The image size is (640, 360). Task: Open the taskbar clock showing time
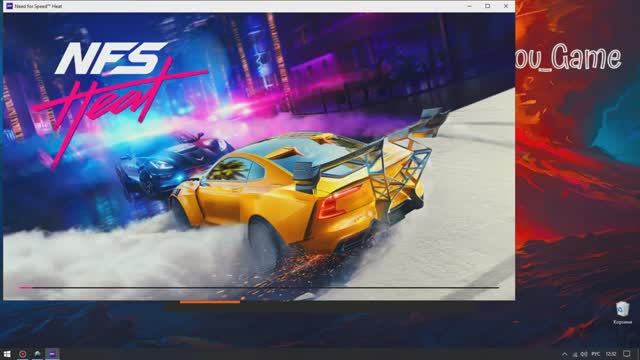point(611,354)
